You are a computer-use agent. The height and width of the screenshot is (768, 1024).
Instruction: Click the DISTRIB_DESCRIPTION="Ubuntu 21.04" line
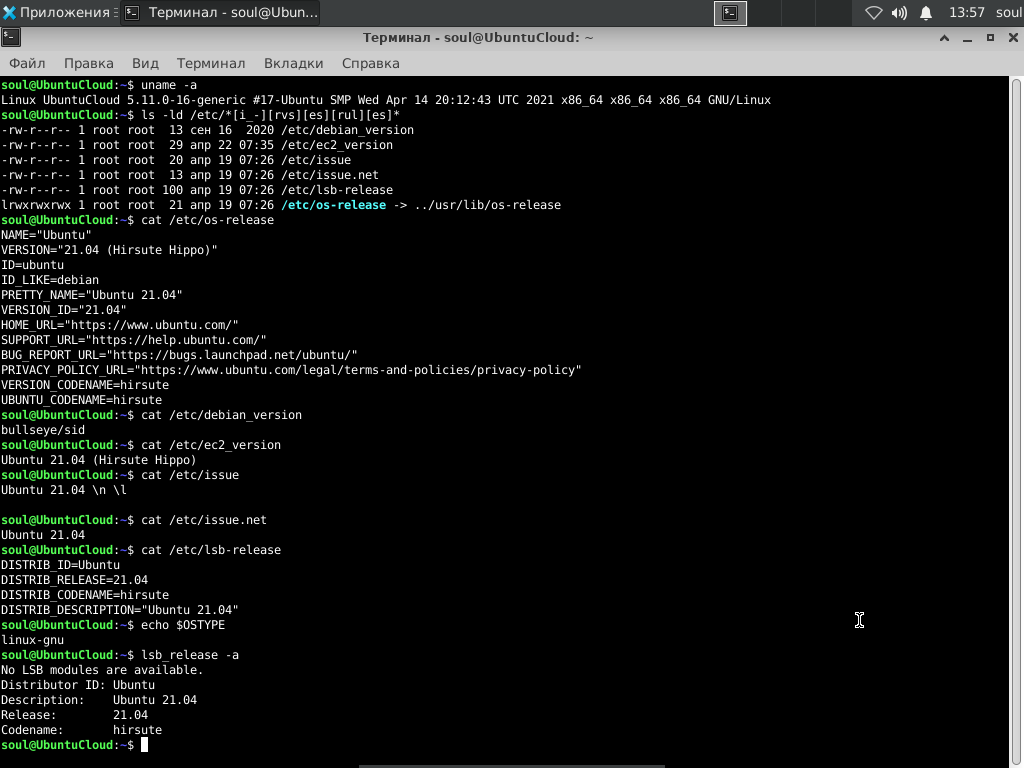point(120,610)
